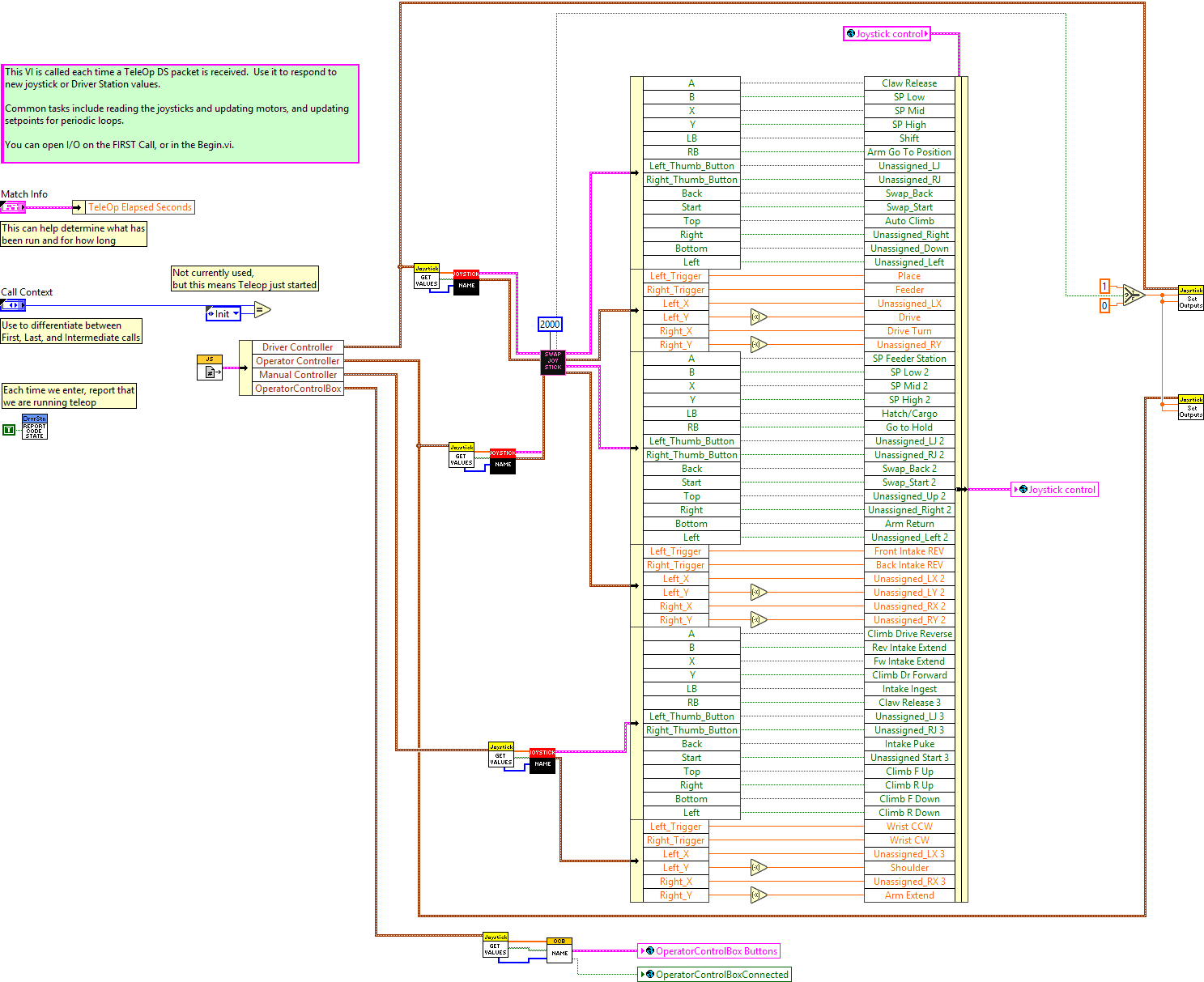The height and width of the screenshot is (982, 1204).
Task: Select the OperatorControlBox Connected global variable
Action: 714,975
